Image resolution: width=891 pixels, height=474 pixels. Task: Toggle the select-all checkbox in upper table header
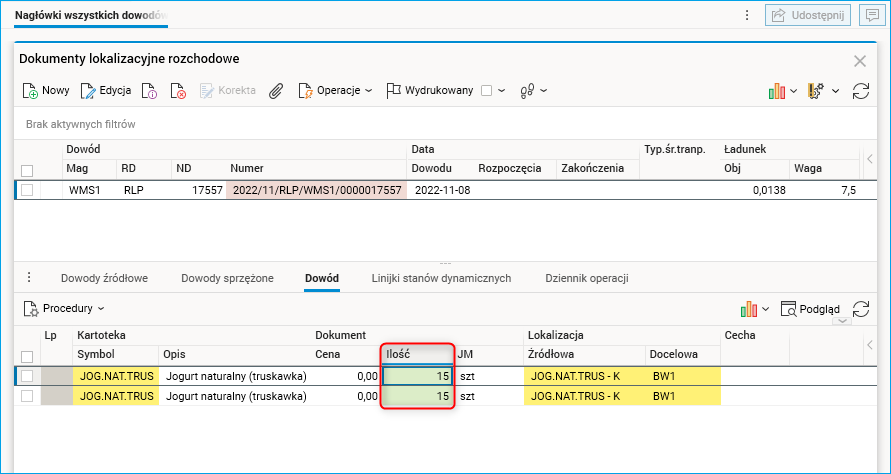coord(27,171)
